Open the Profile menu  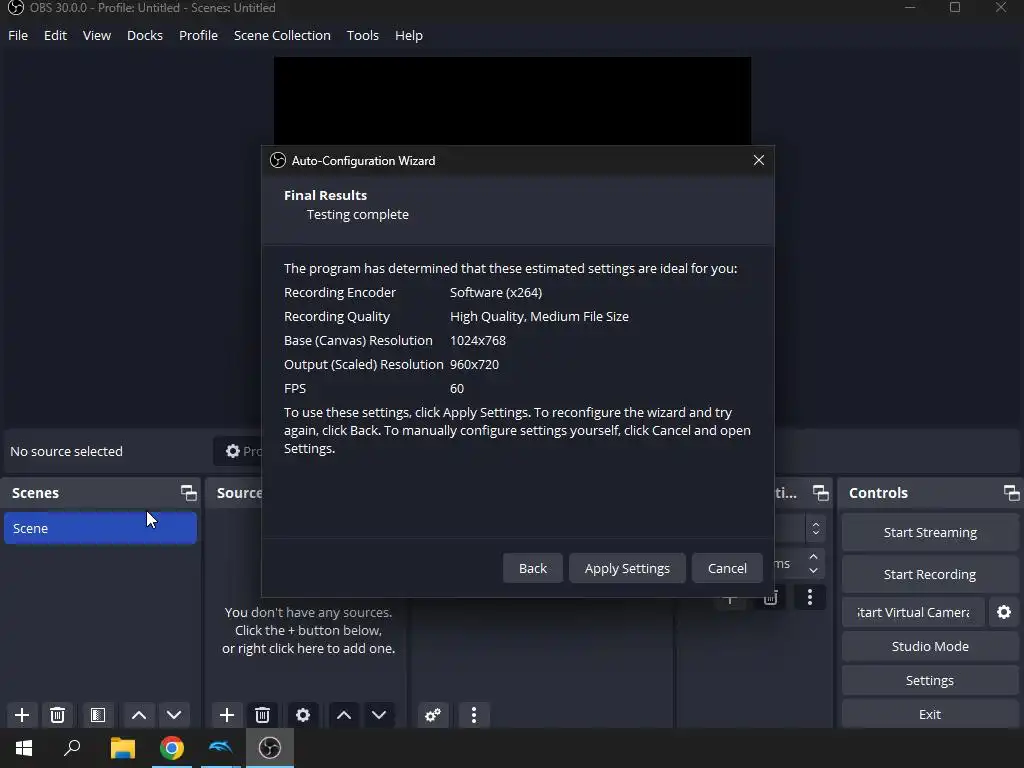coord(198,35)
